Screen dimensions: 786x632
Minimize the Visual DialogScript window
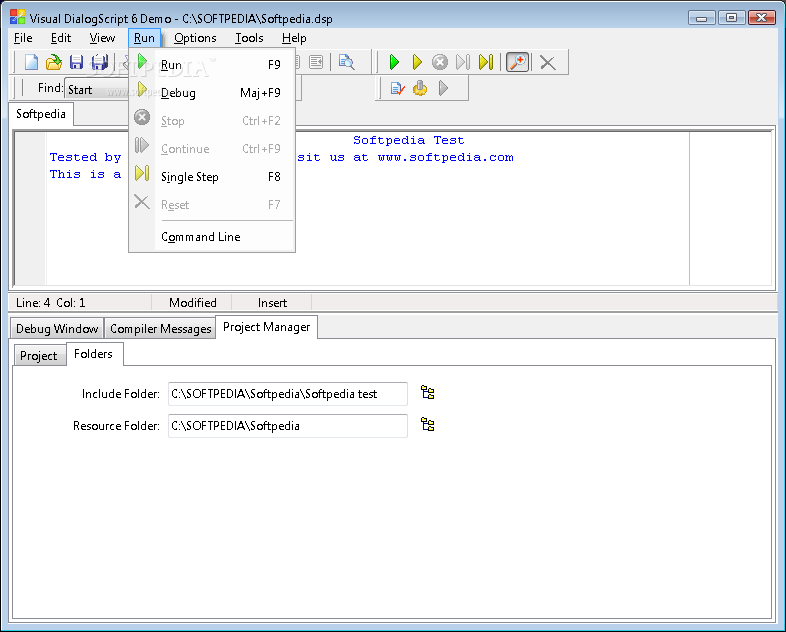pos(701,18)
